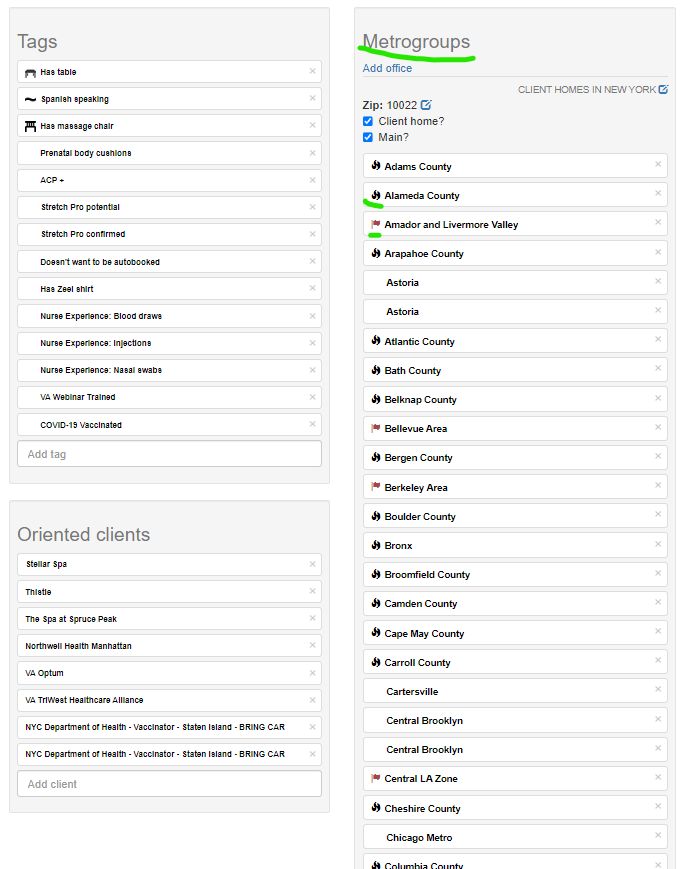Click the table icon on Has table tag

[x=30, y=73]
